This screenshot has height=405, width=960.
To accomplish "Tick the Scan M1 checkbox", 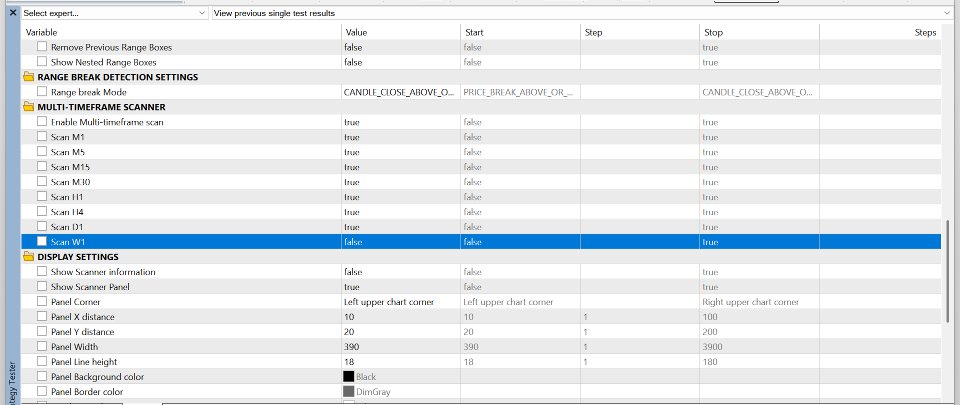I will (x=42, y=136).
